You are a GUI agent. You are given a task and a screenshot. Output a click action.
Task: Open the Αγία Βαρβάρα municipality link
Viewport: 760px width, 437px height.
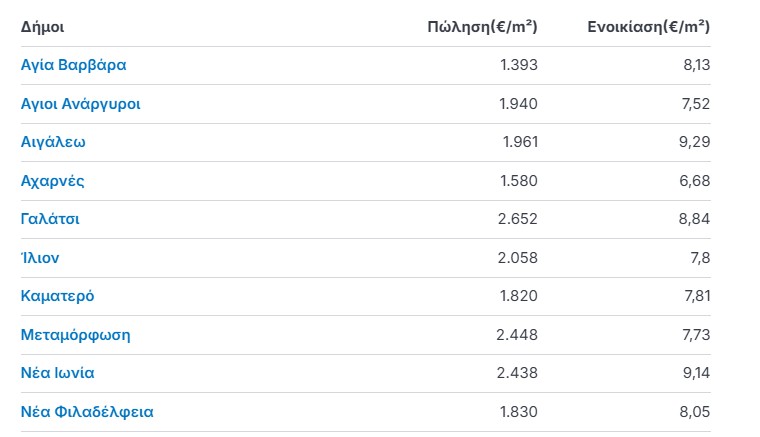coord(73,65)
